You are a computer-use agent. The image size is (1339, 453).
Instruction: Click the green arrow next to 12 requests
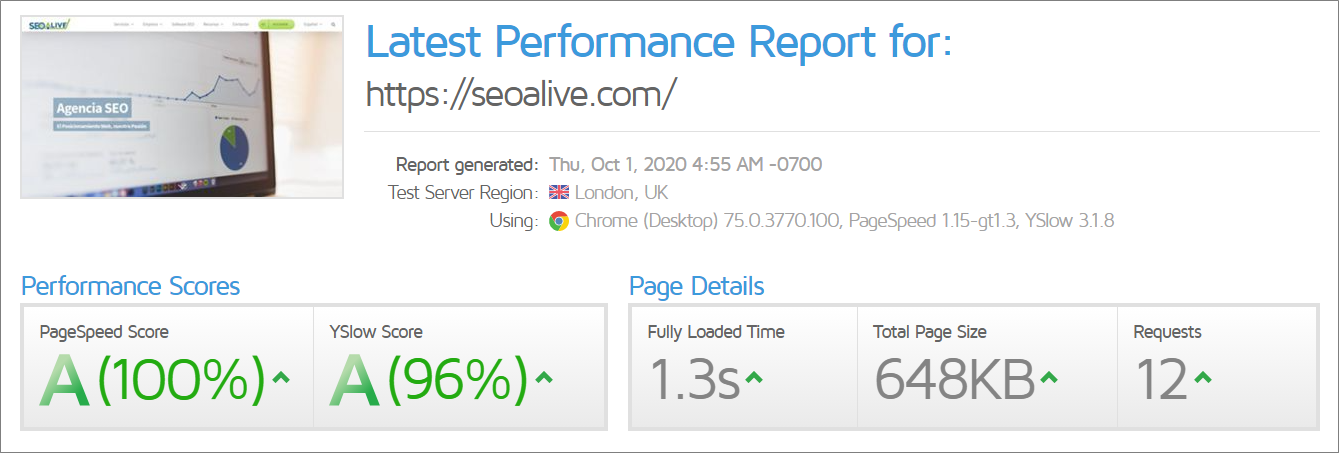pos(1203,378)
